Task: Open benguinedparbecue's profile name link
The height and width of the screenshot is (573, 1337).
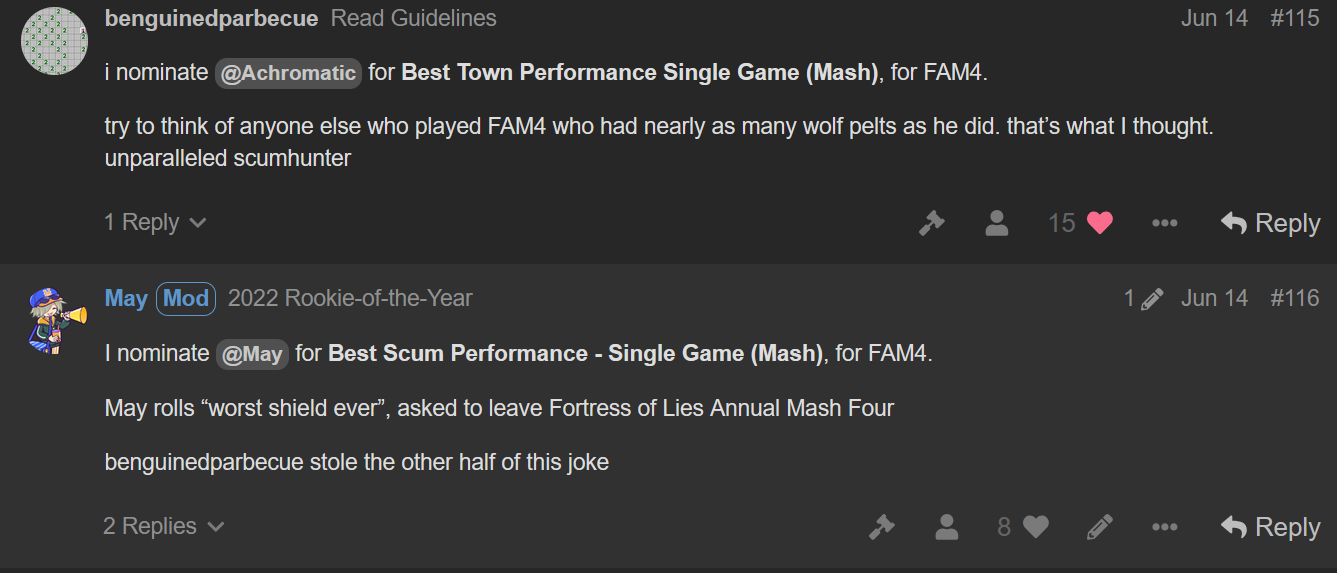Action: tap(211, 18)
